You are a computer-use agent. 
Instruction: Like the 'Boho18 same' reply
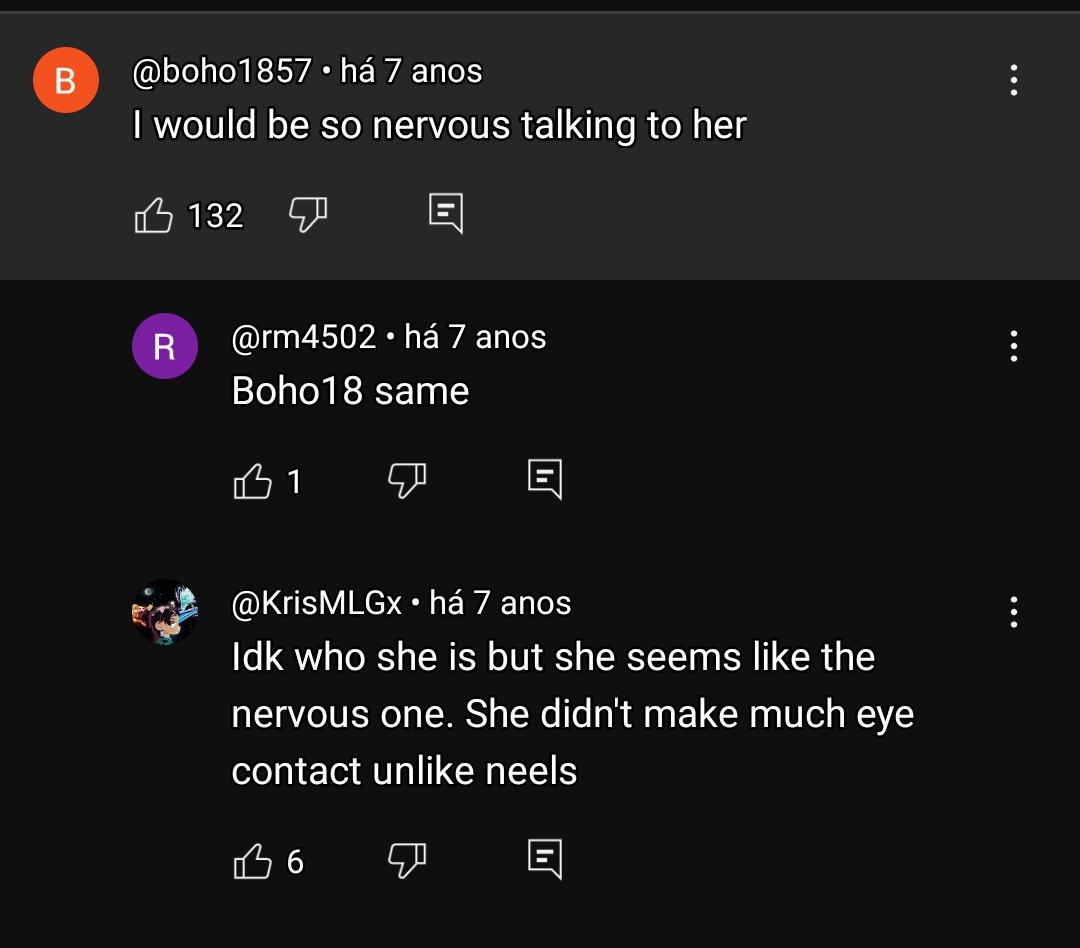point(252,480)
